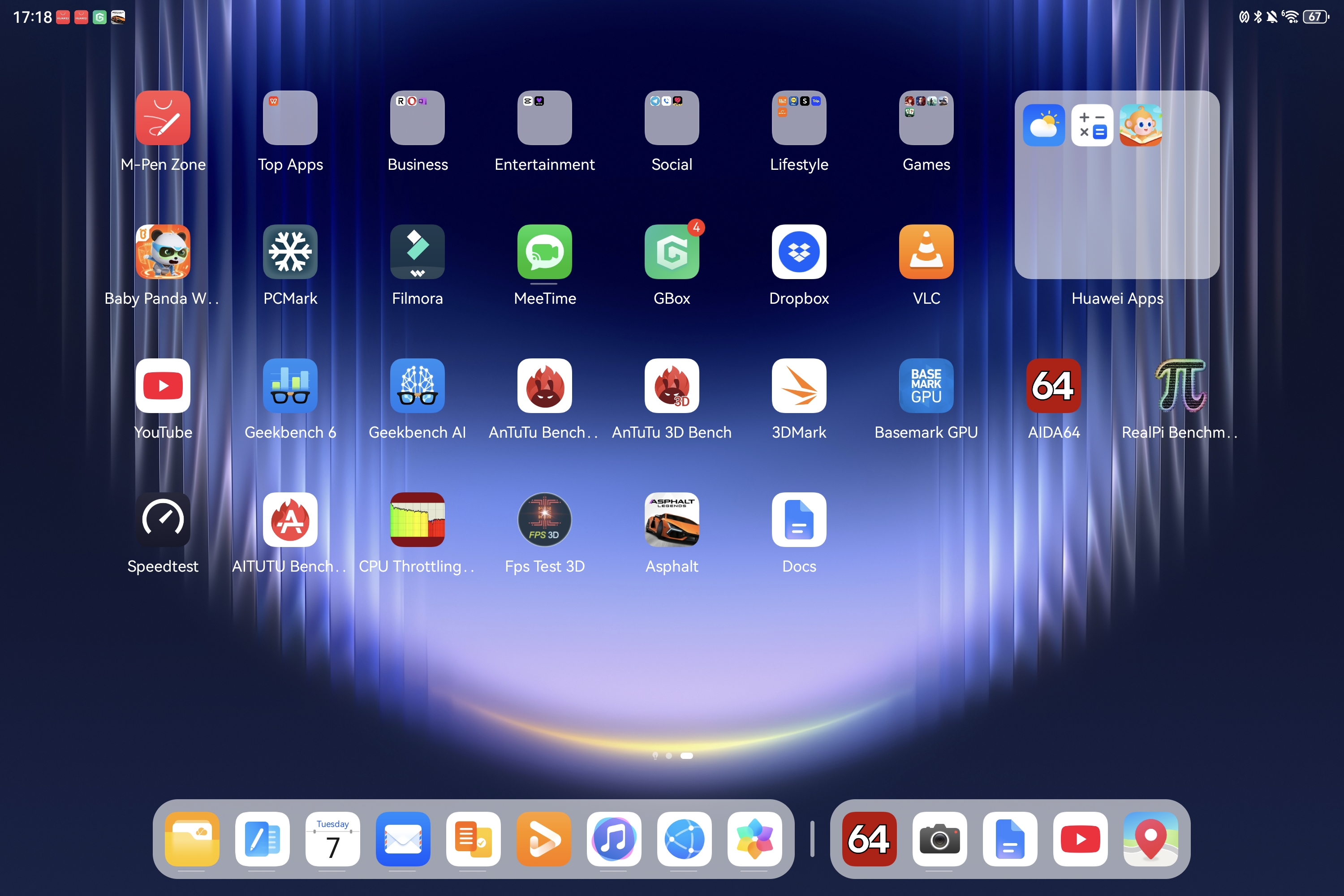
Task: Open Basemark GPU app
Action: click(926, 386)
